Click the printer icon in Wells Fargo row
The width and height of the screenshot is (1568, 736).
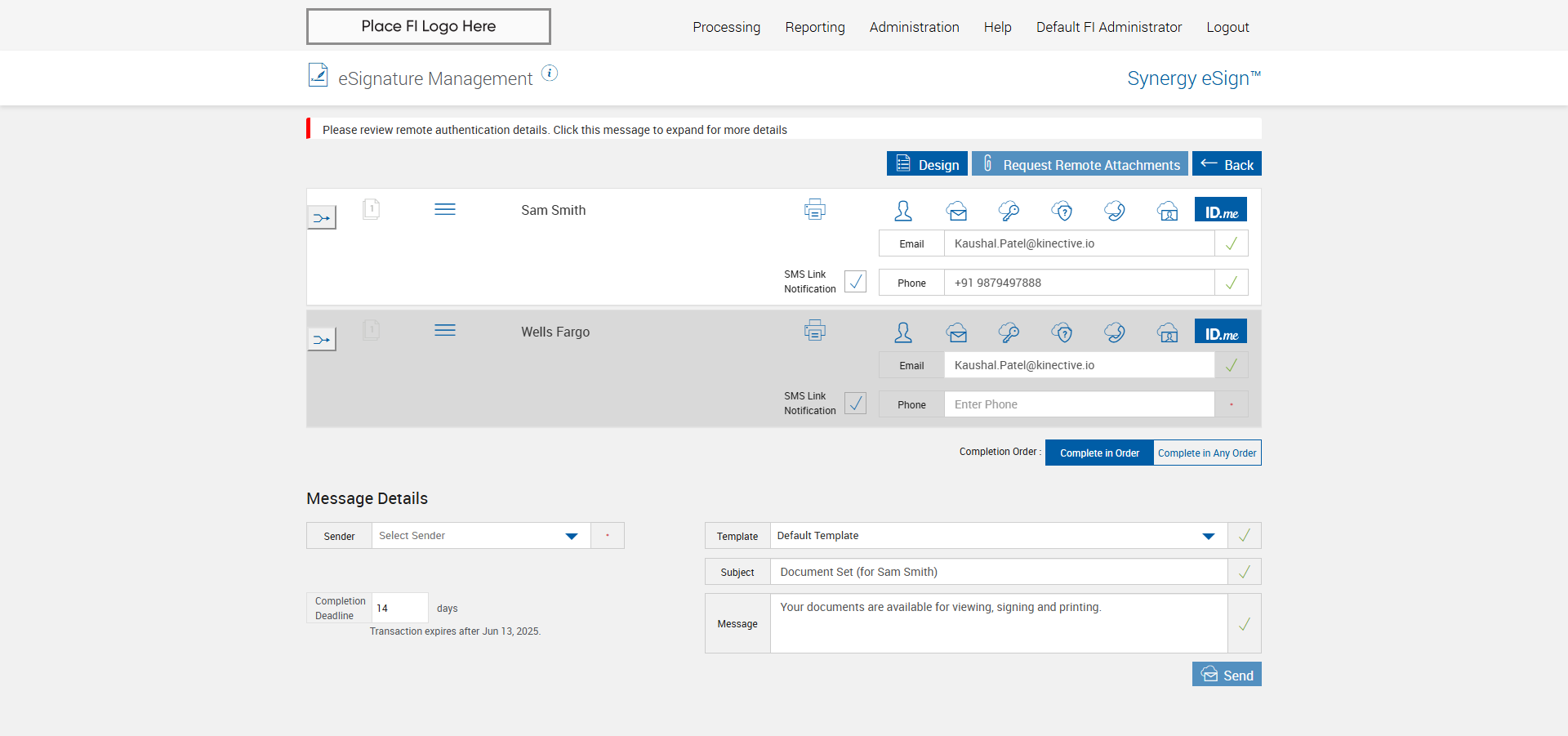(x=815, y=331)
